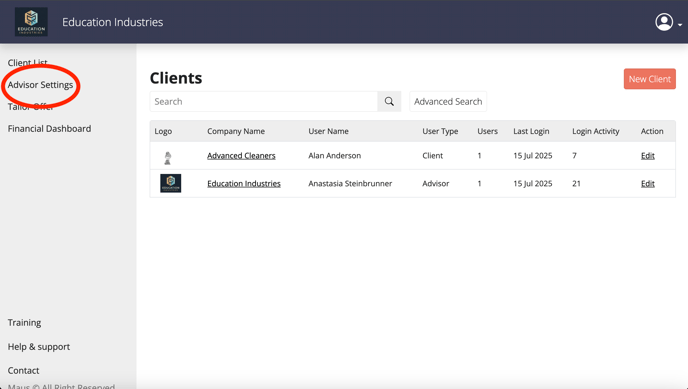Open Help & support

(39, 346)
